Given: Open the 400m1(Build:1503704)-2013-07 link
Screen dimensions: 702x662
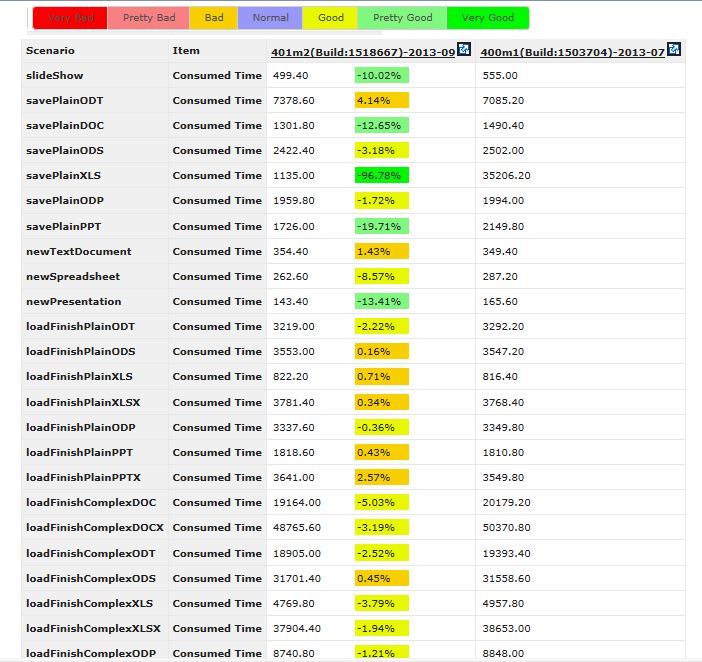Looking at the screenshot, I should click(x=573, y=52).
